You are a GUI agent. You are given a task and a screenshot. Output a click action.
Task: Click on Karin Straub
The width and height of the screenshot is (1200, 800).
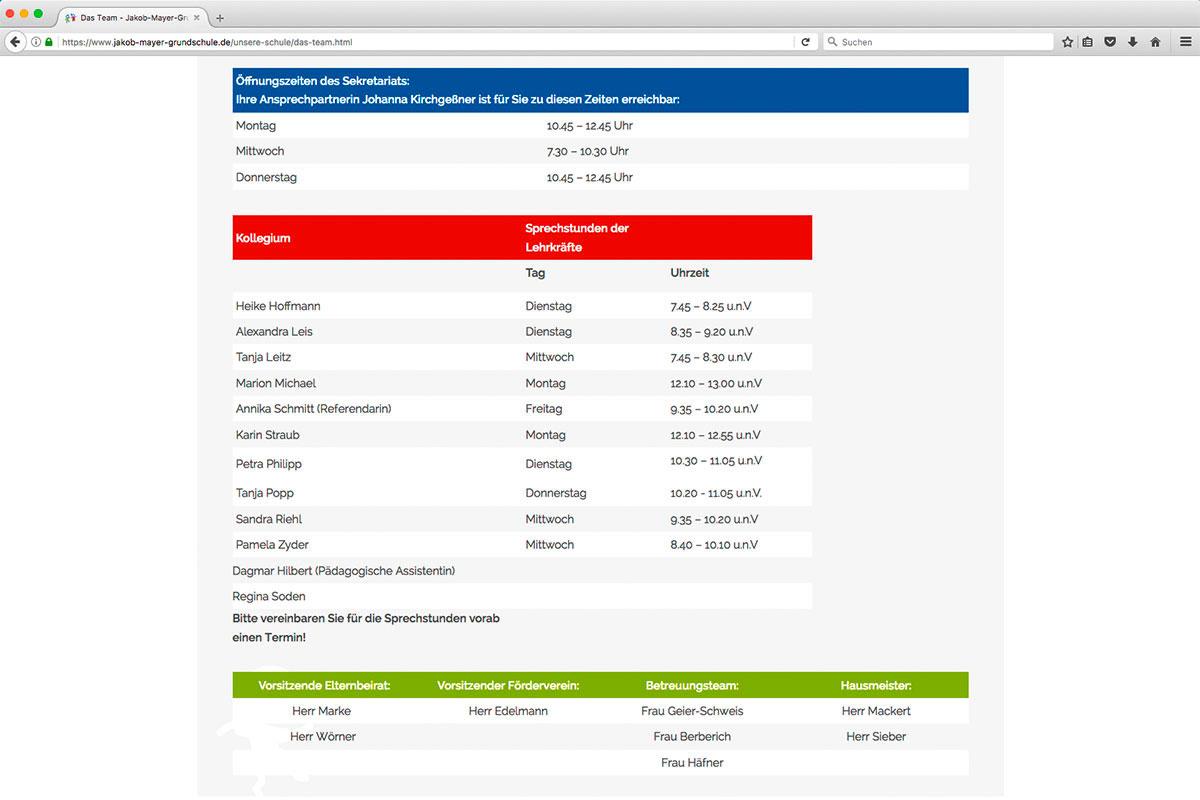pyautogui.click(x=268, y=435)
